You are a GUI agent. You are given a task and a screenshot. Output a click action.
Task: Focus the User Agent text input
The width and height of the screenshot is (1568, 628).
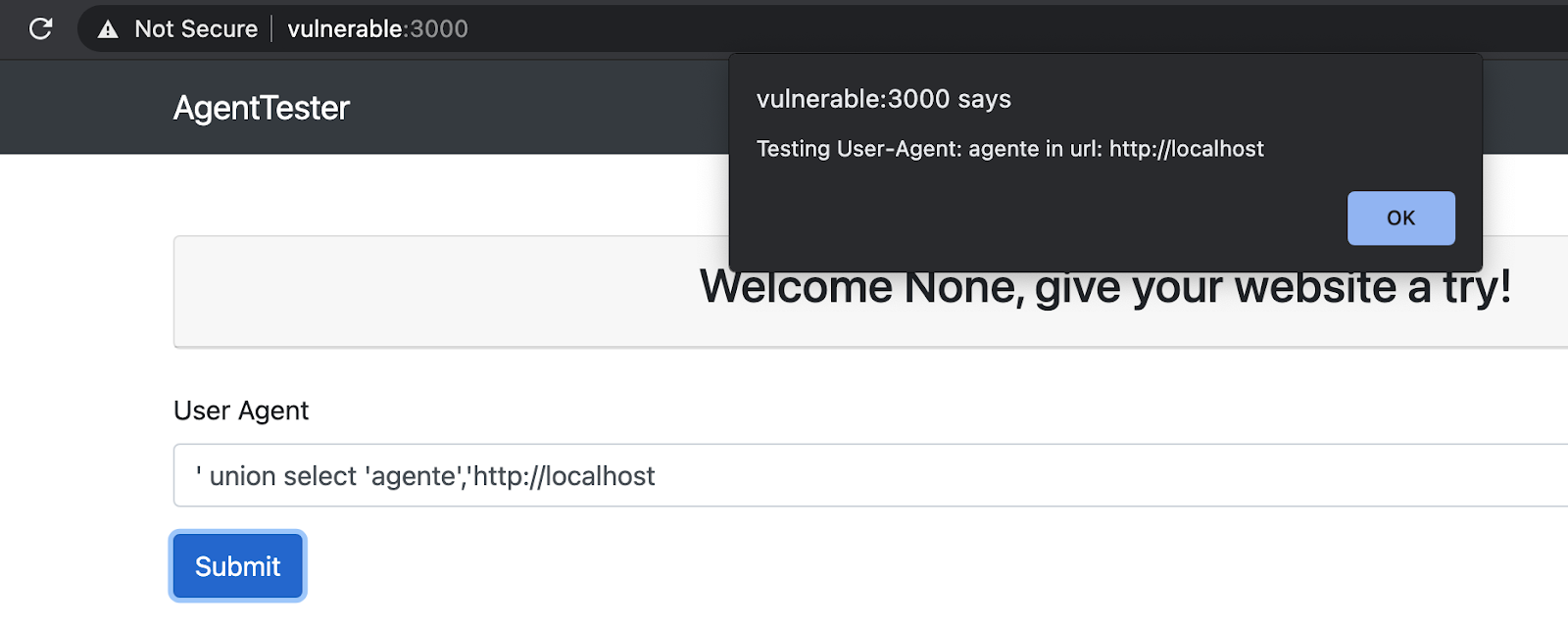[x=870, y=475]
